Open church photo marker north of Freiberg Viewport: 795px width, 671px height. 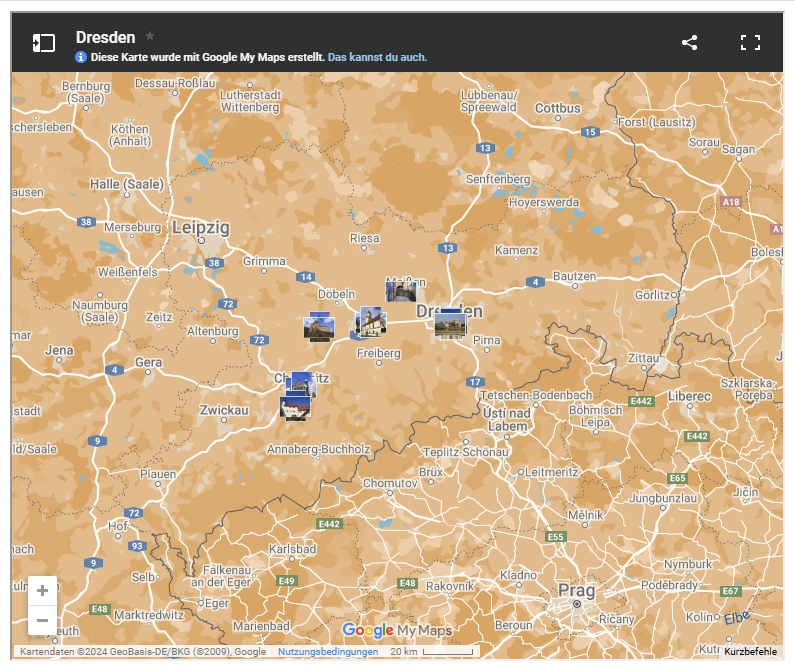tap(370, 323)
